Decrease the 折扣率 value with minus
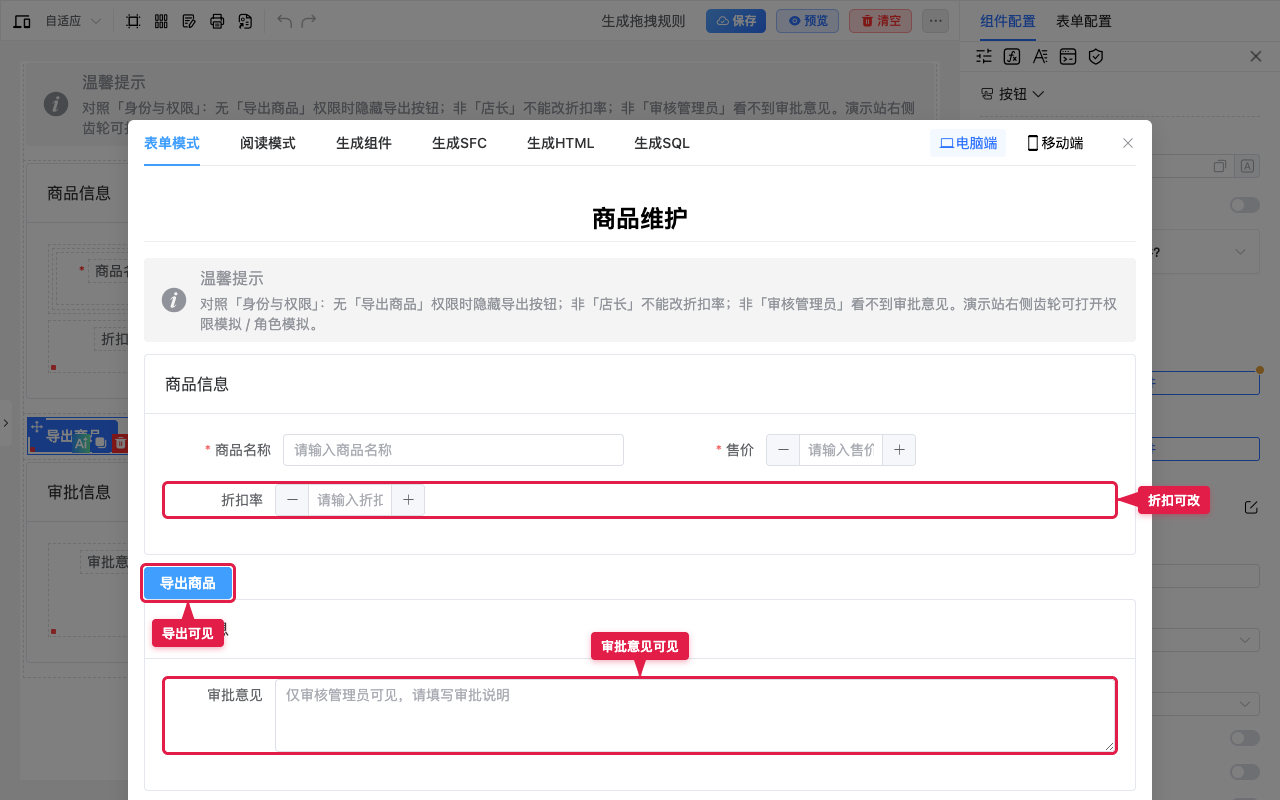Image resolution: width=1280 pixels, height=800 pixels. [x=292, y=500]
